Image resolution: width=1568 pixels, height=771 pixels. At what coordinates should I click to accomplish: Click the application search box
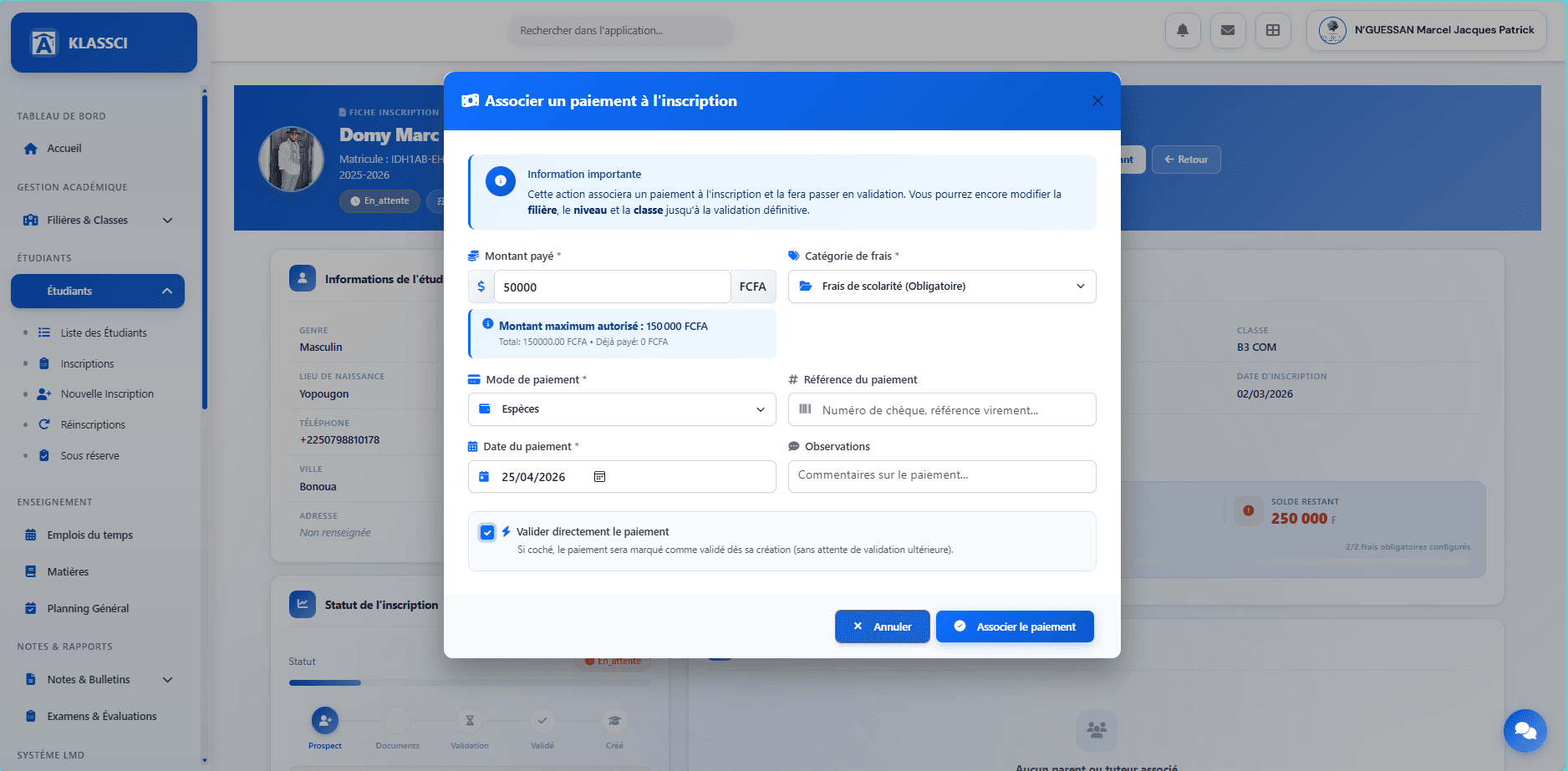(x=620, y=31)
